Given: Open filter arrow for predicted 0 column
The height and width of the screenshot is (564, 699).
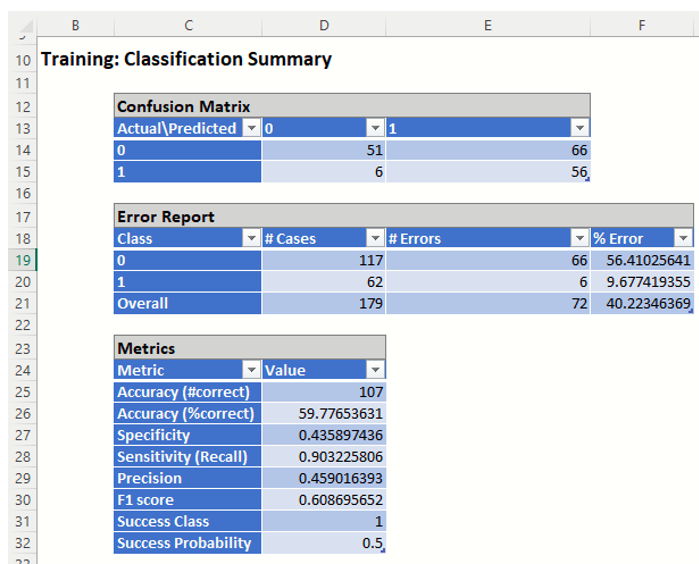Looking at the screenshot, I should (x=375, y=128).
